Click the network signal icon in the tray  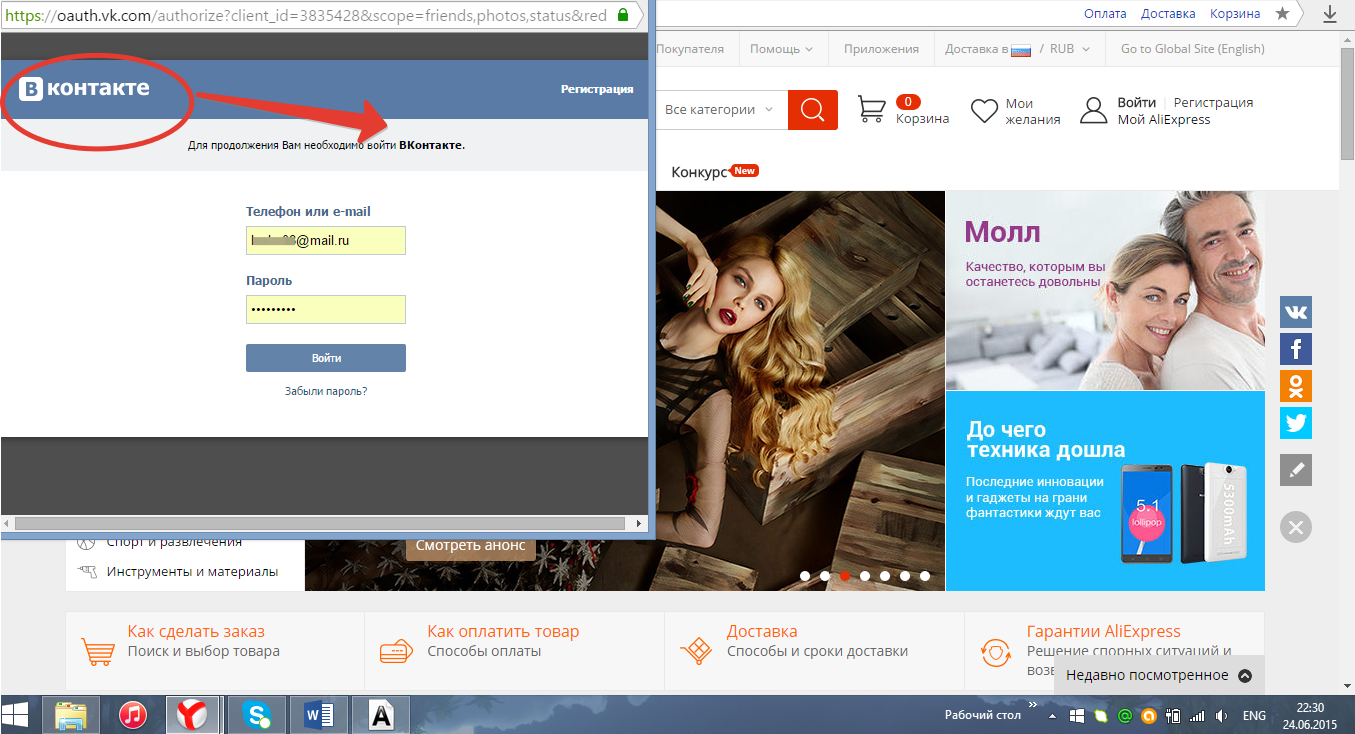tap(1197, 716)
